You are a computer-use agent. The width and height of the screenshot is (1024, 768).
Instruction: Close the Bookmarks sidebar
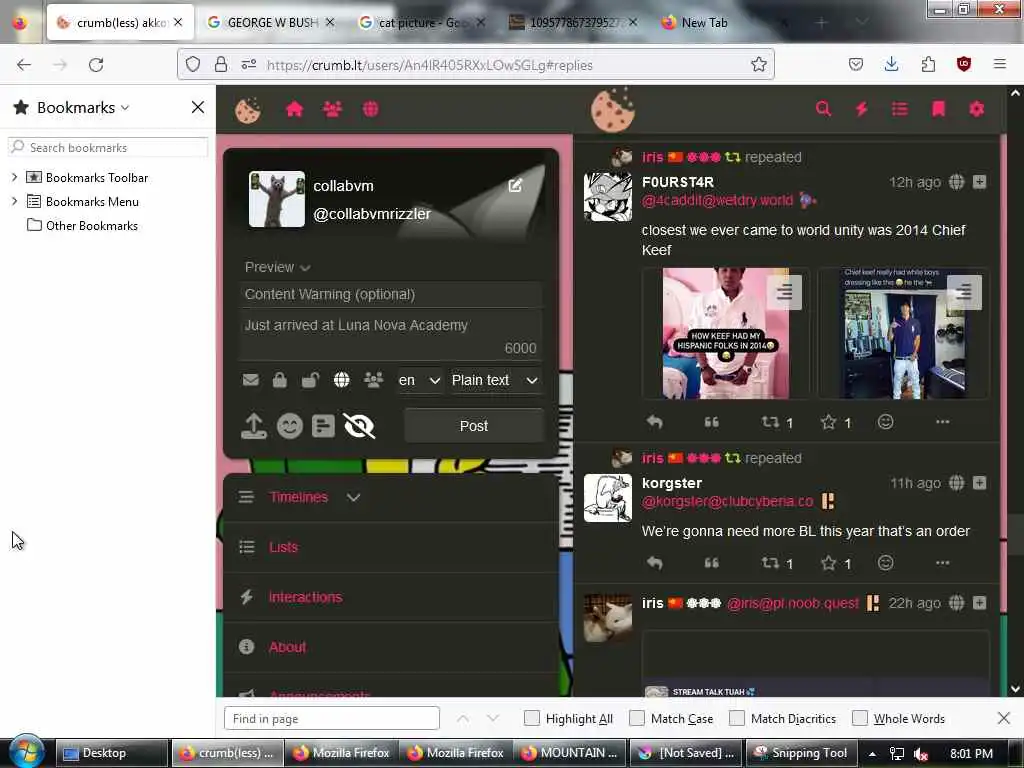tap(197, 107)
